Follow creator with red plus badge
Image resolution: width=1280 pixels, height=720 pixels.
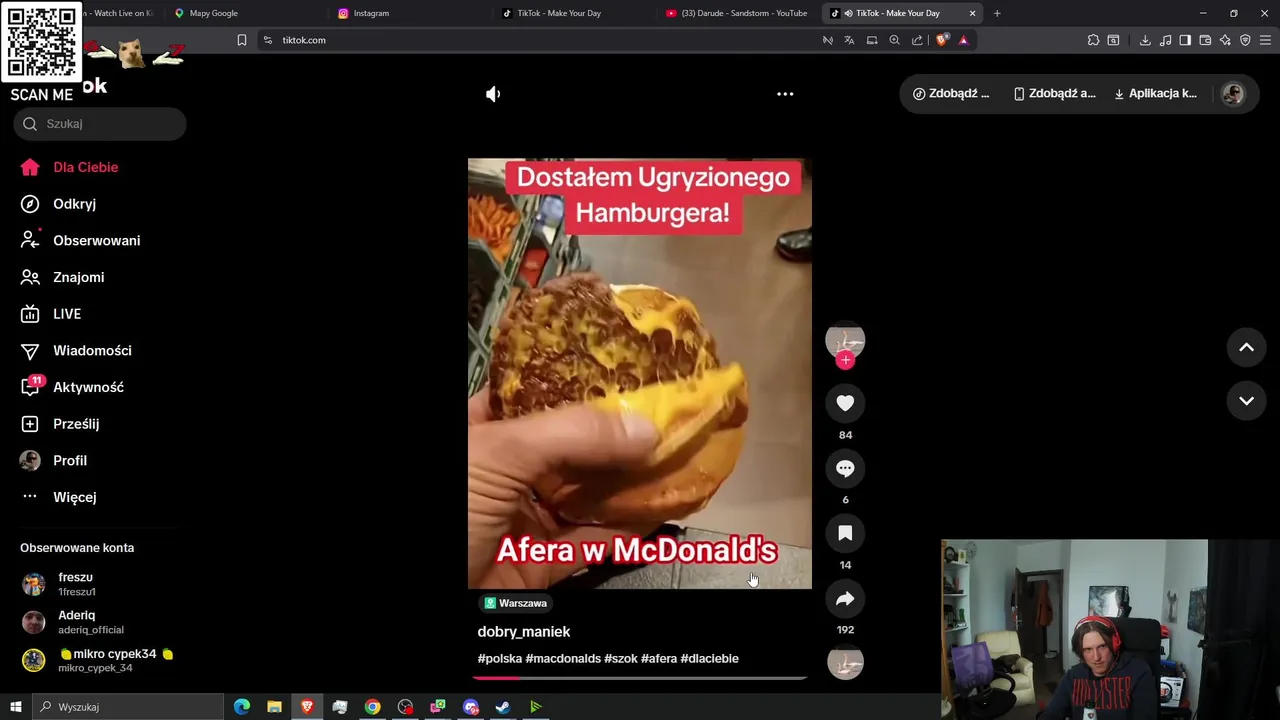click(845, 360)
